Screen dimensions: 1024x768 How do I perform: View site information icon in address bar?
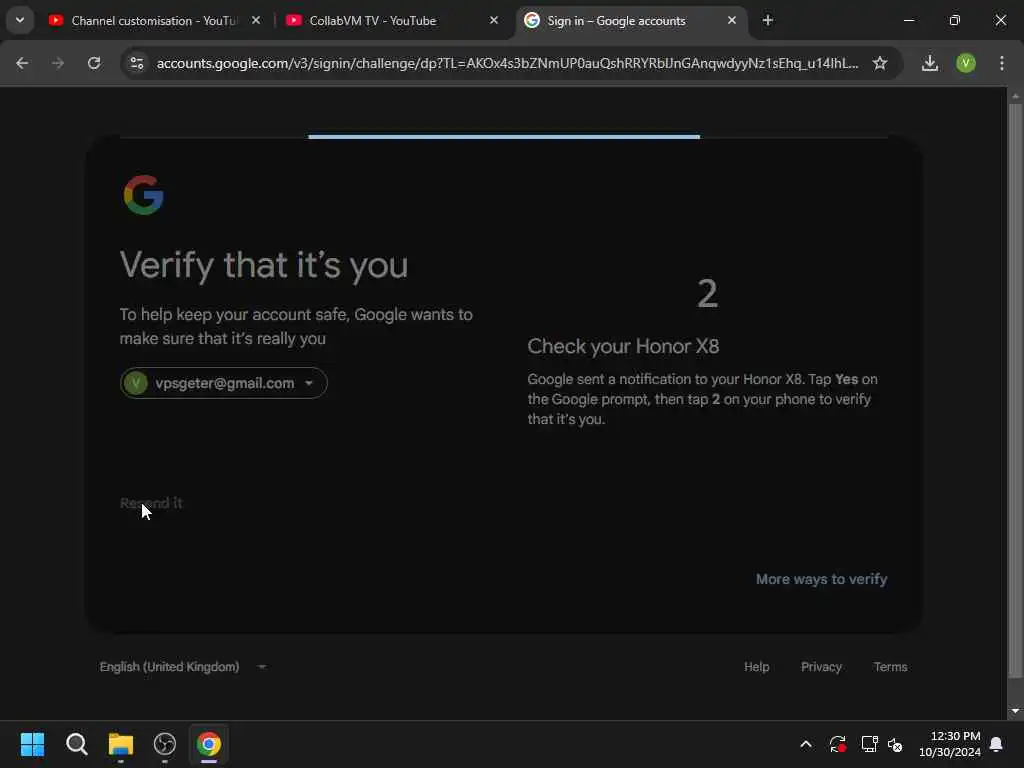(x=136, y=63)
